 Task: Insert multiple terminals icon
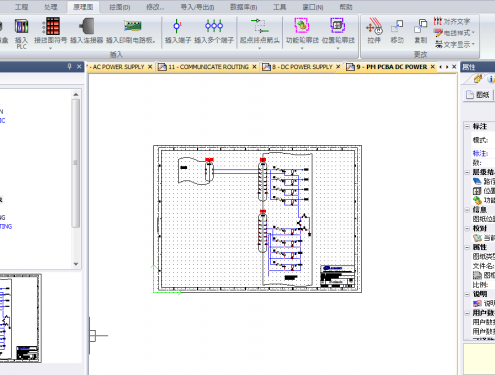click(214, 26)
